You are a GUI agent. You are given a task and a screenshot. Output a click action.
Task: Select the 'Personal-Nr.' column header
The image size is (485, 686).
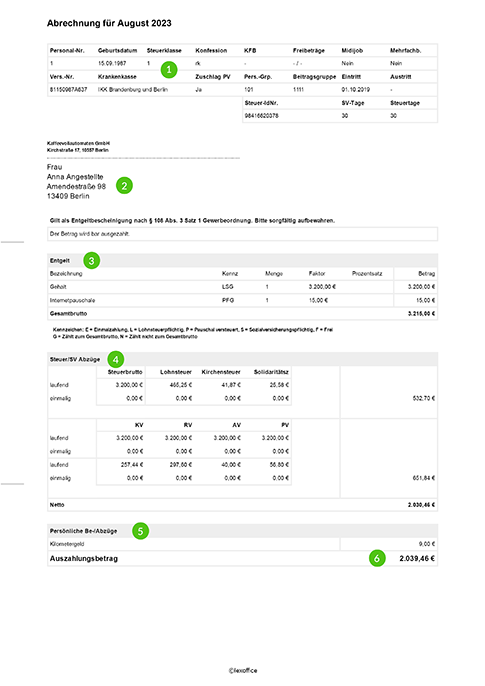[67, 51]
